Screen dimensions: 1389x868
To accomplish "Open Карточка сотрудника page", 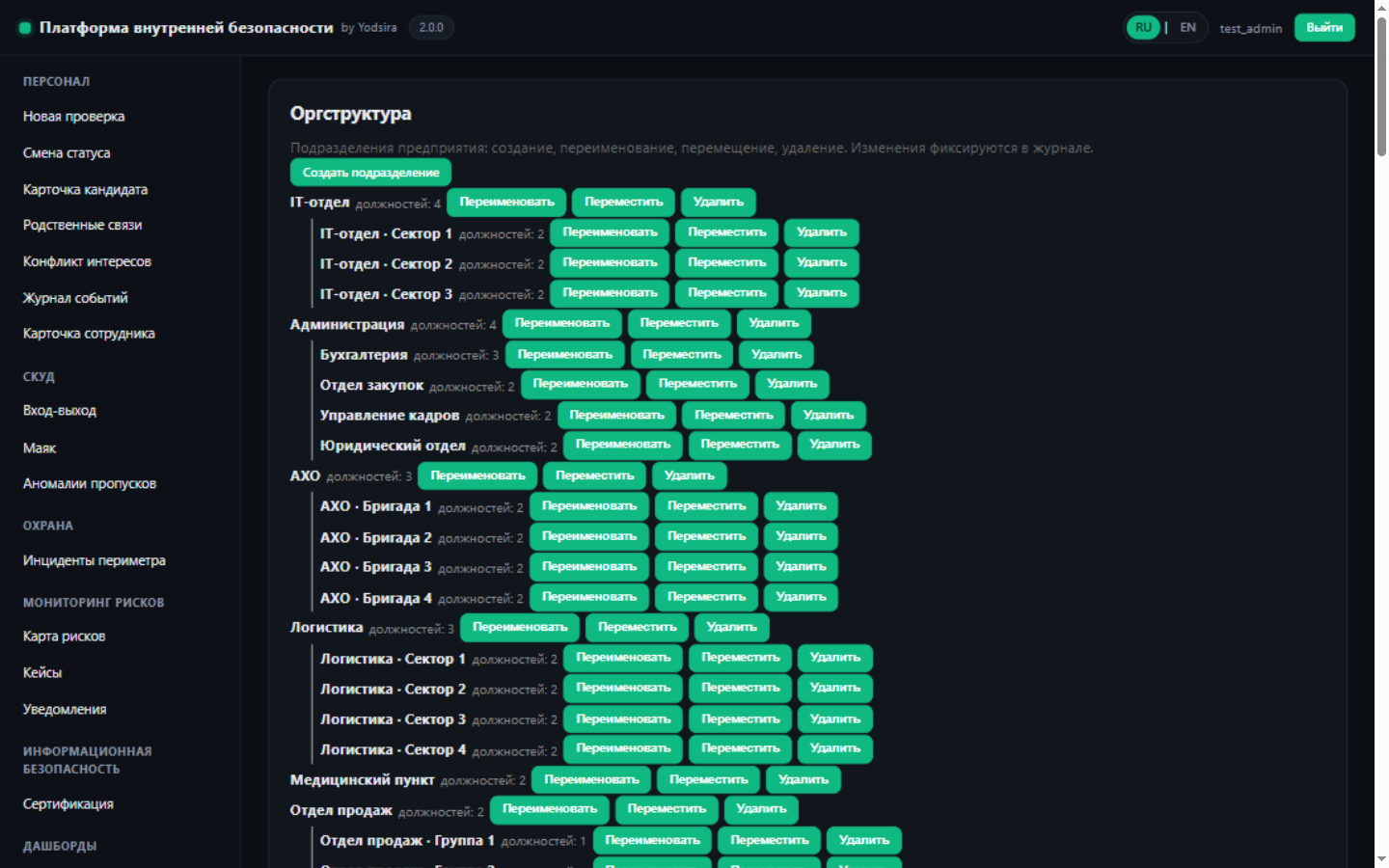I will (x=89, y=334).
